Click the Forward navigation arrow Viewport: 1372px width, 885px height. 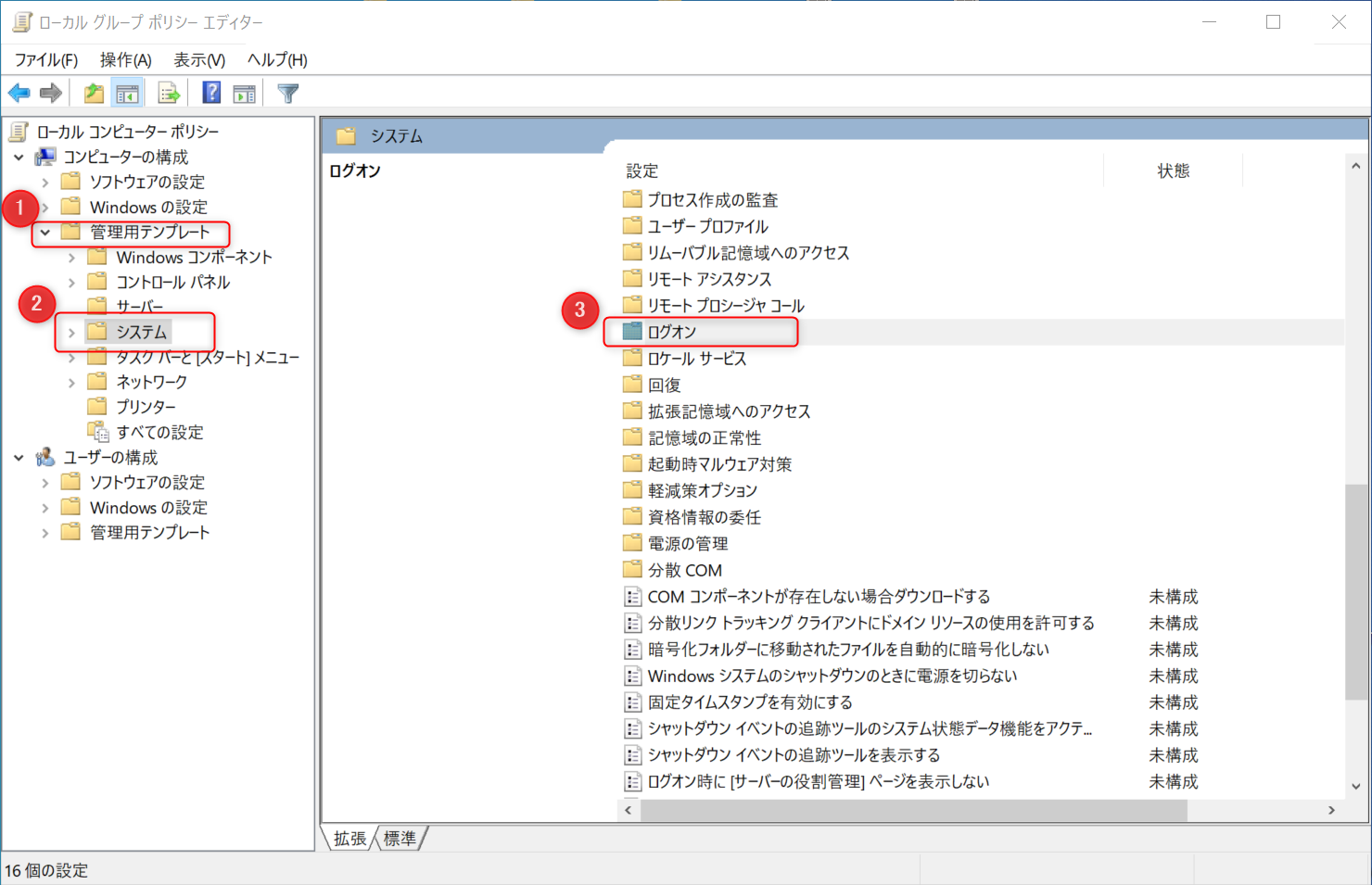point(50,92)
